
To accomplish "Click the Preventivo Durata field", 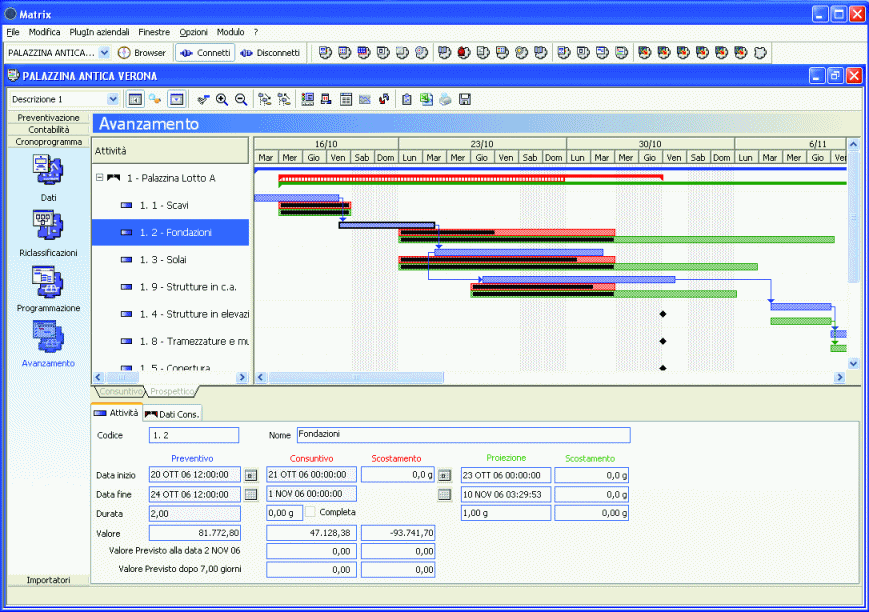I will pos(195,513).
